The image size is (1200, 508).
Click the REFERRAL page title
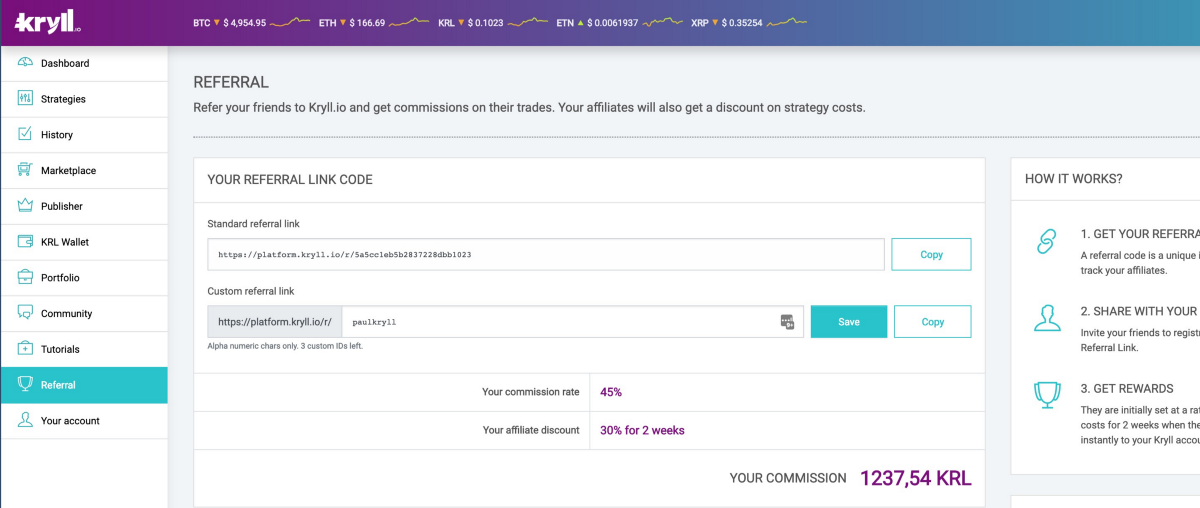(x=231, y=83)
